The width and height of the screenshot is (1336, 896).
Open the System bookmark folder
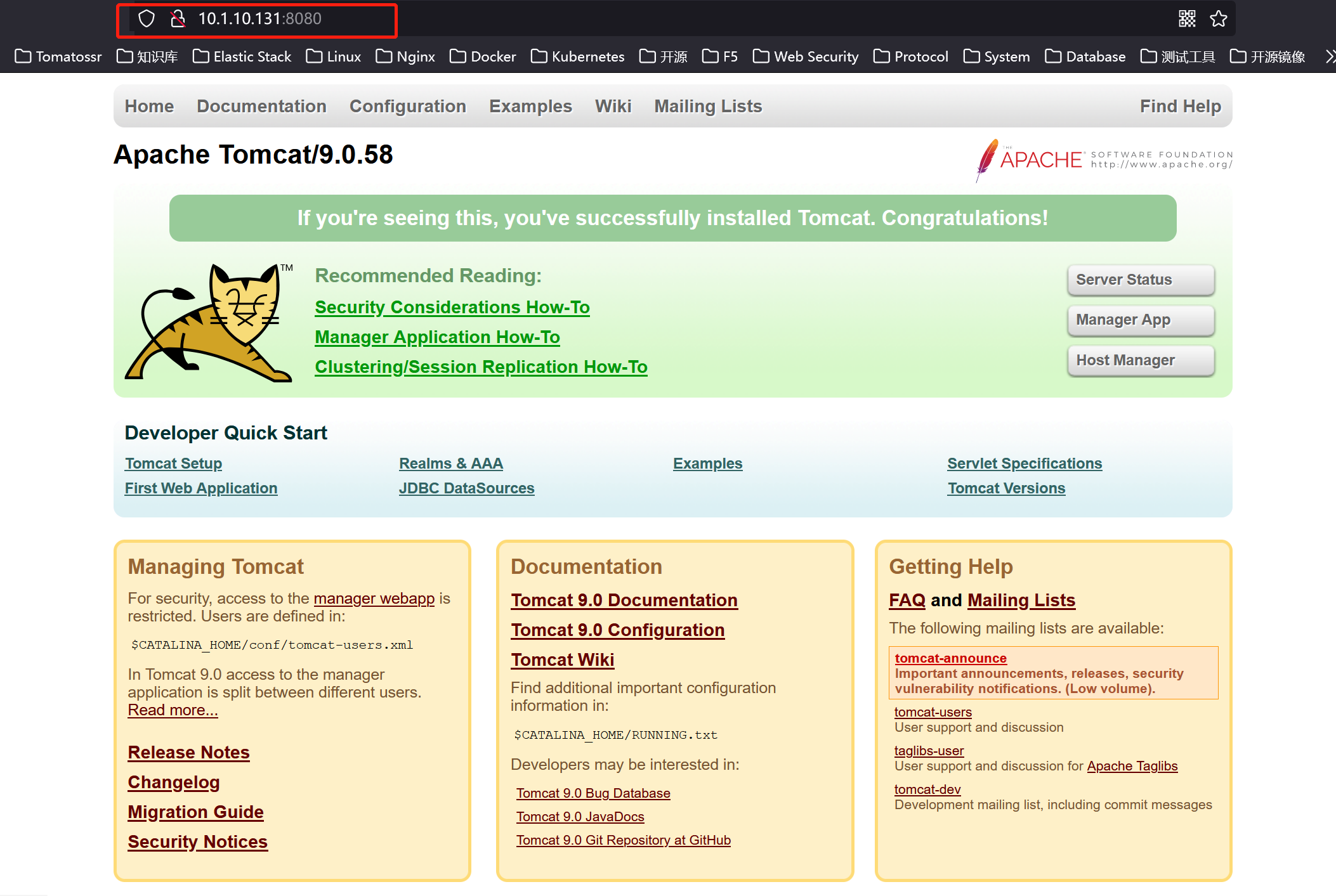[x=997, y=56]
